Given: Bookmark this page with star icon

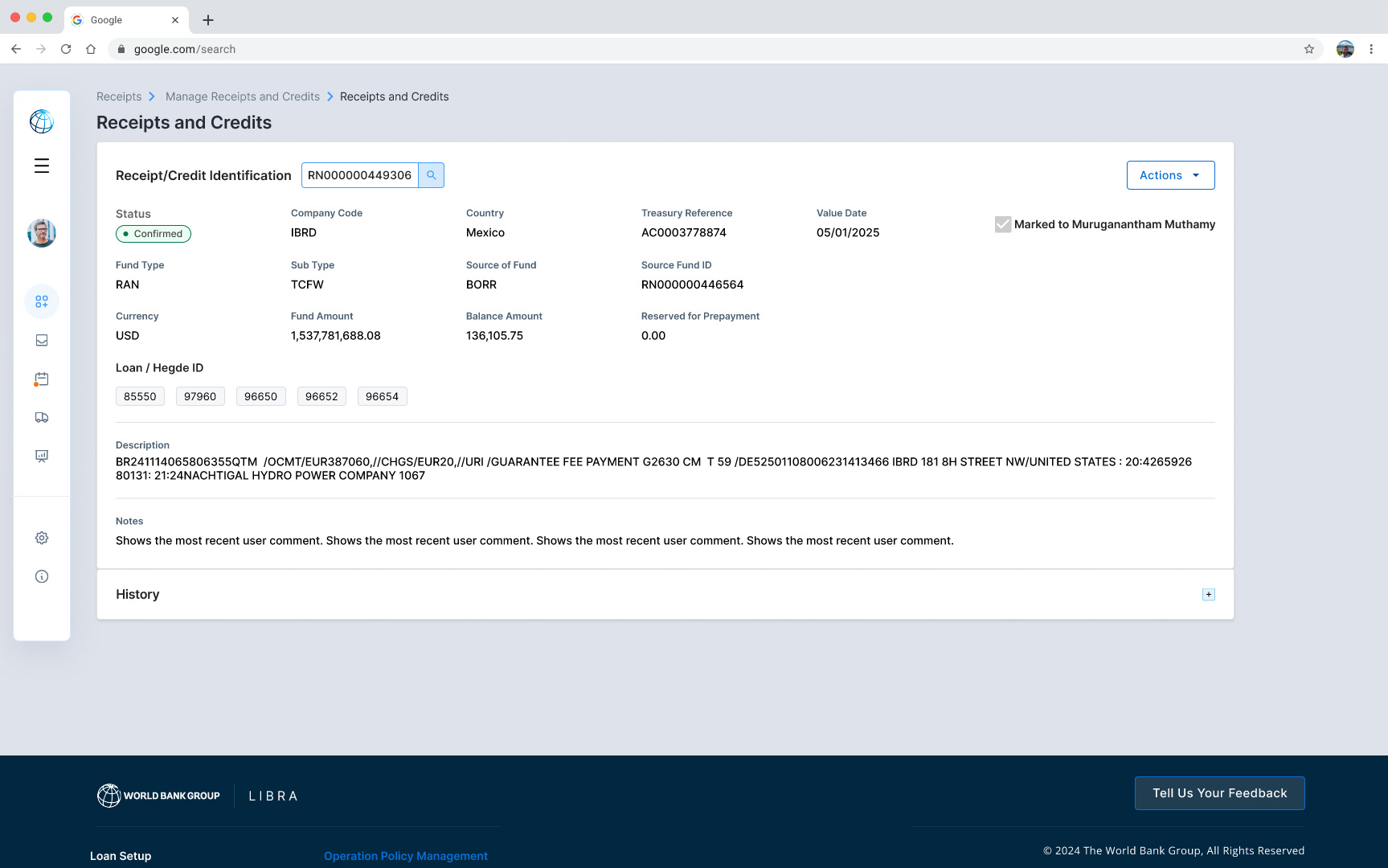Looking at the screenshot, I should [1309, 49].
